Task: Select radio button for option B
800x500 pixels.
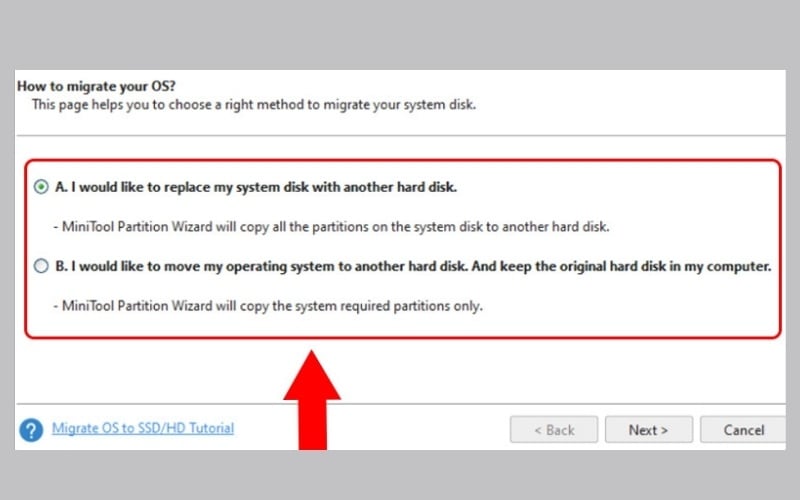Action: (41, 267)
